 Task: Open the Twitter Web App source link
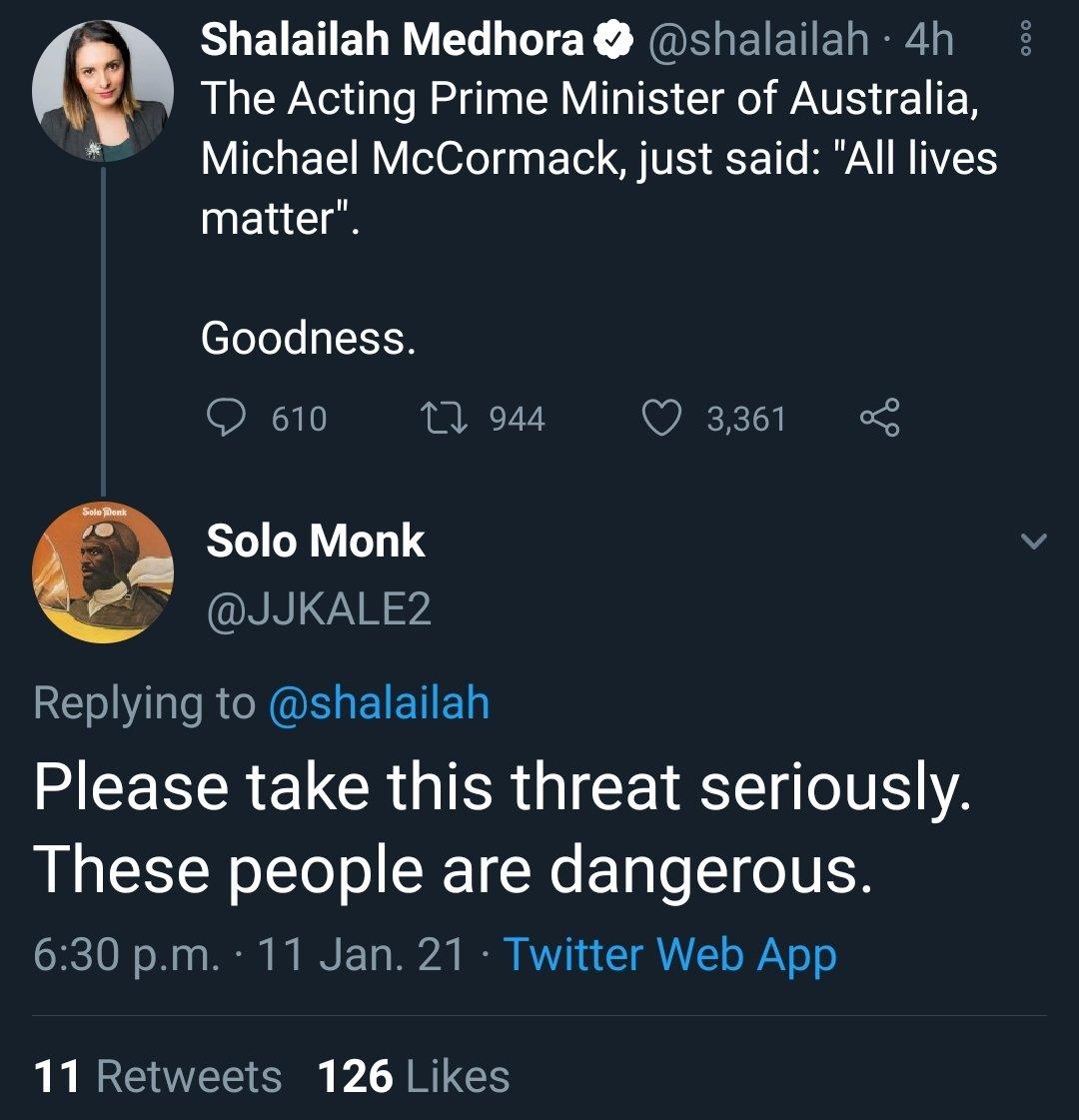click(x=669, y=954)
